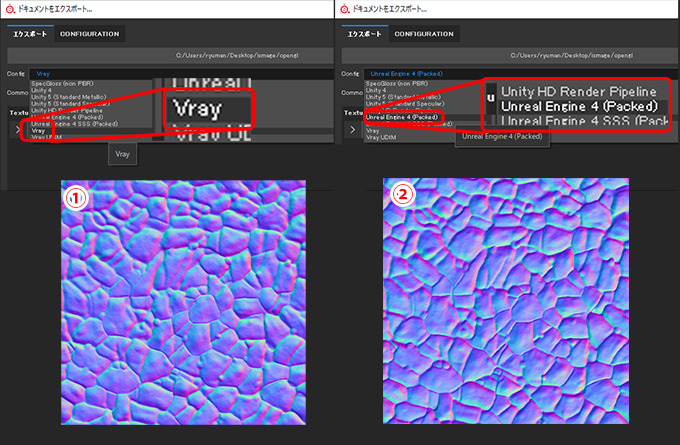Switch to the エクスポート tab in the Vray-config dialog

point(30,34)
